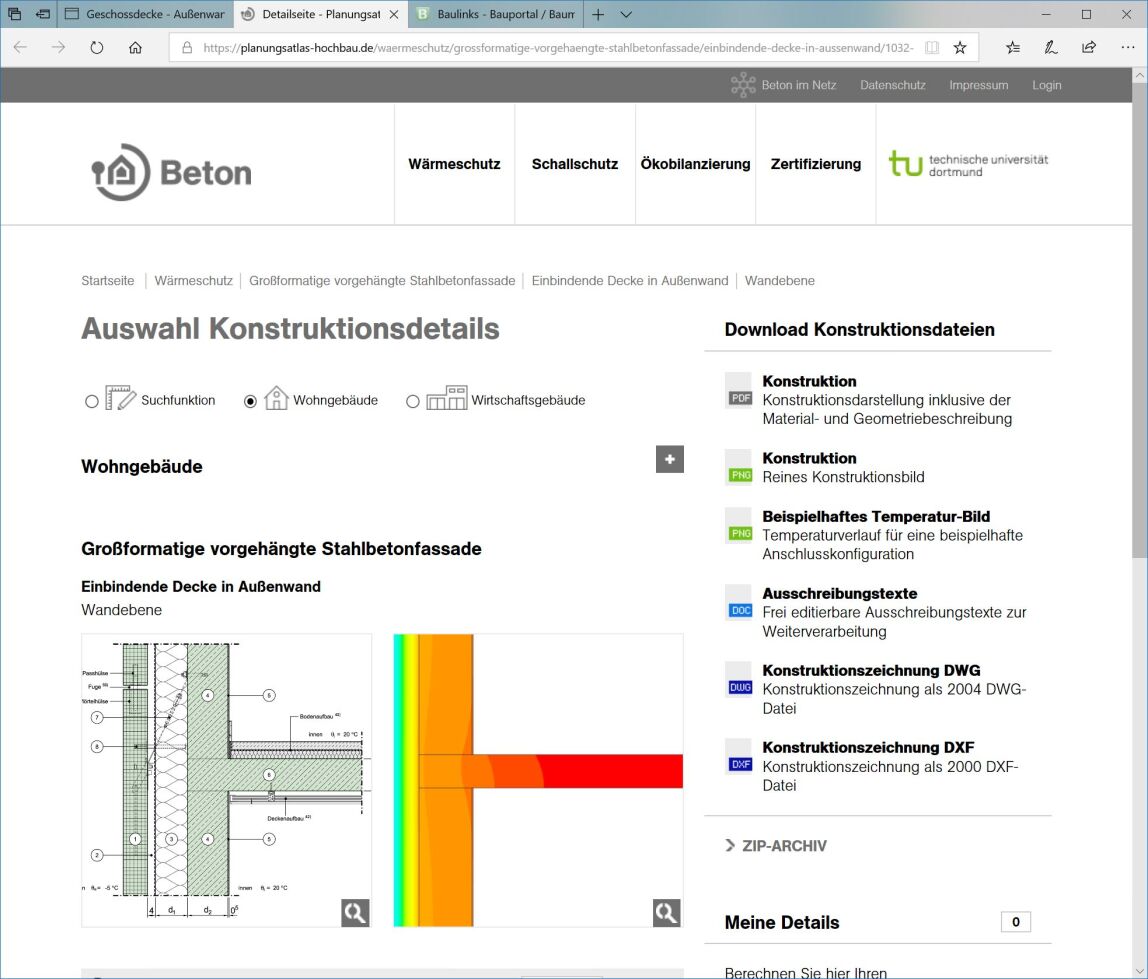Expand the Wohngebäude section with plus button
This screenshot has width=1148, height=979.
(669, 459)
